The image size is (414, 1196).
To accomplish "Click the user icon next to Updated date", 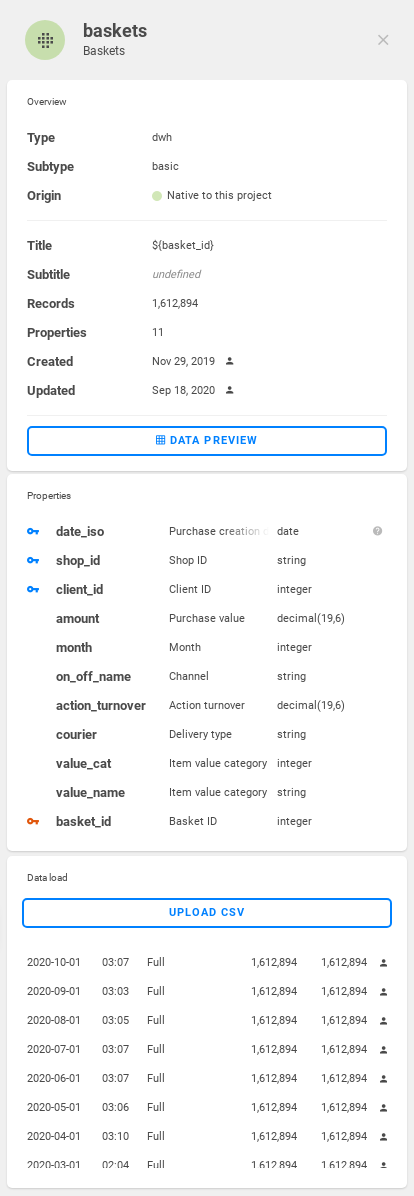I will pyautogui.click(x=229, y=391).
